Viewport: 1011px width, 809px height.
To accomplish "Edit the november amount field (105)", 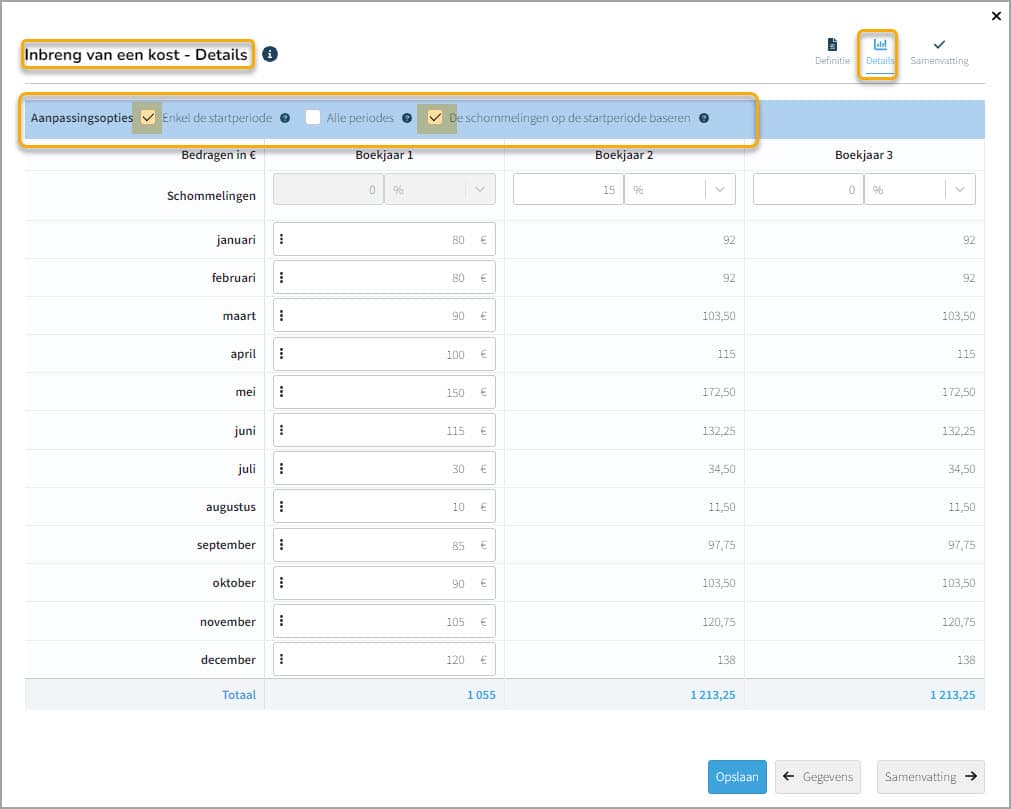I will 384,621.
